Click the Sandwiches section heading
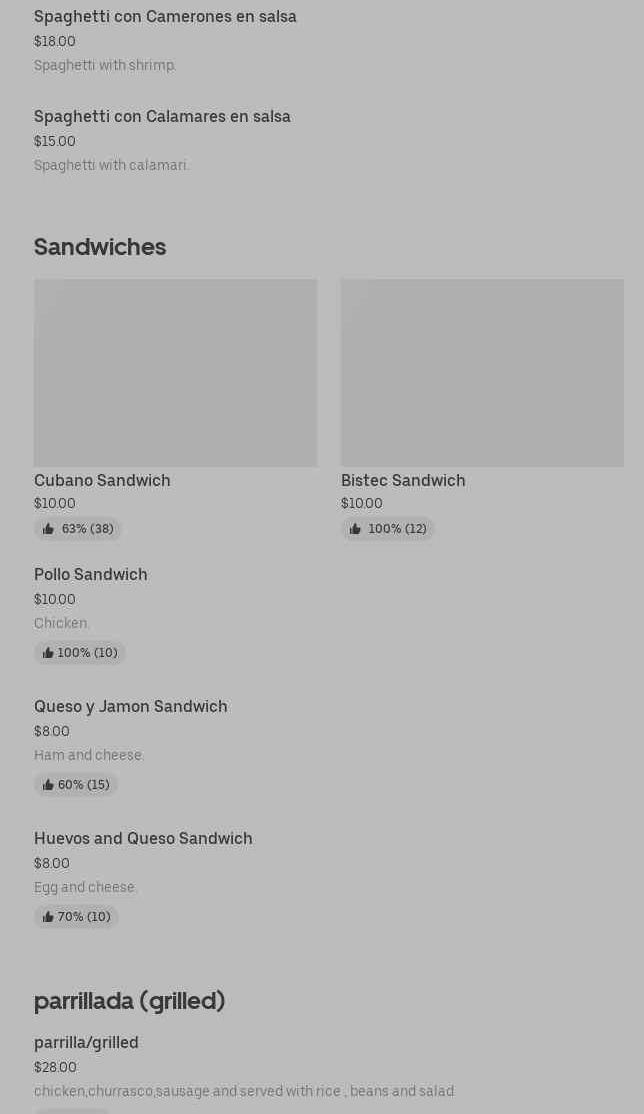The image size is (644, 1114). click(100, 247)
